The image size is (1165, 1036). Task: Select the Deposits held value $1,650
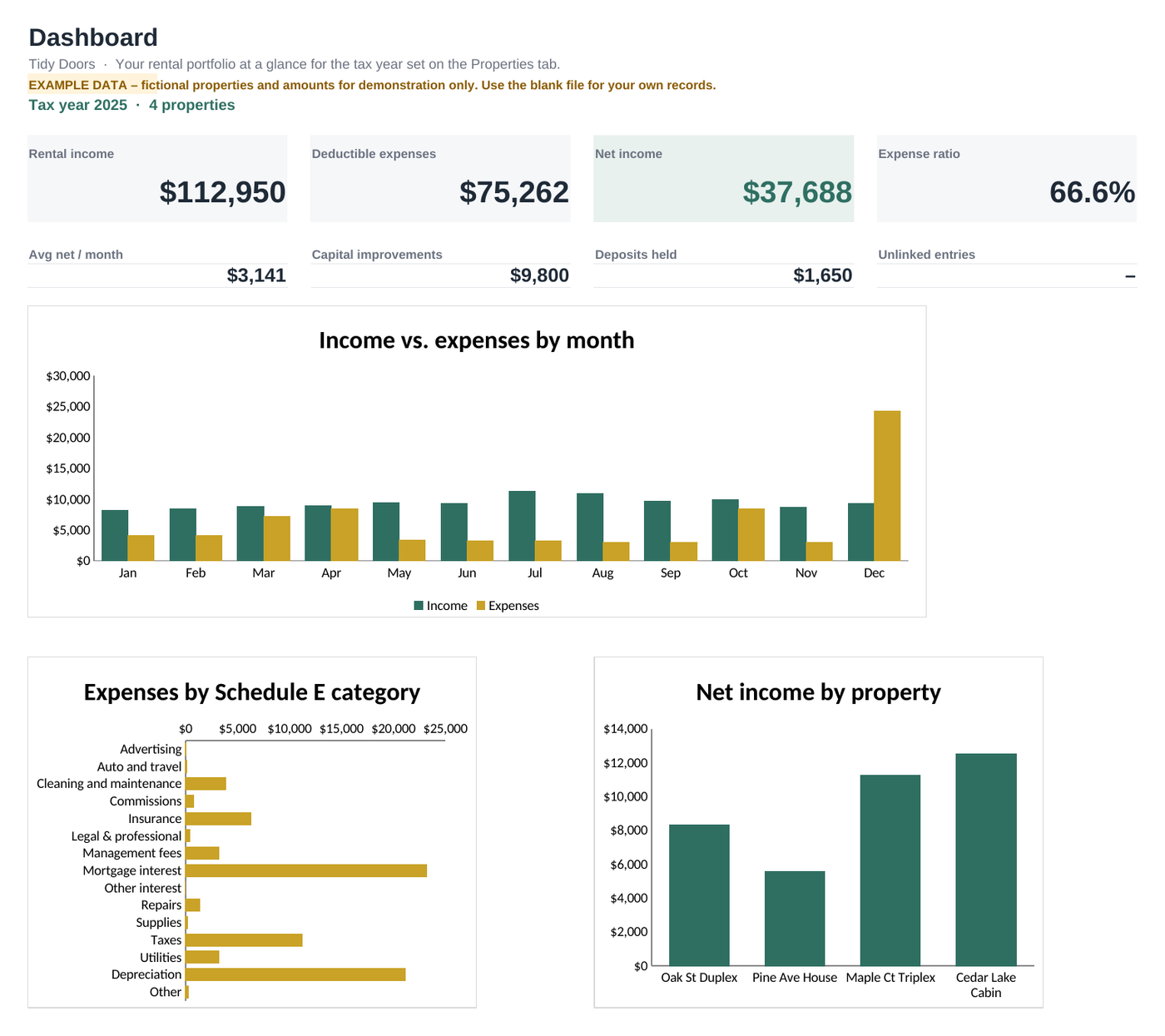(822, 275)
